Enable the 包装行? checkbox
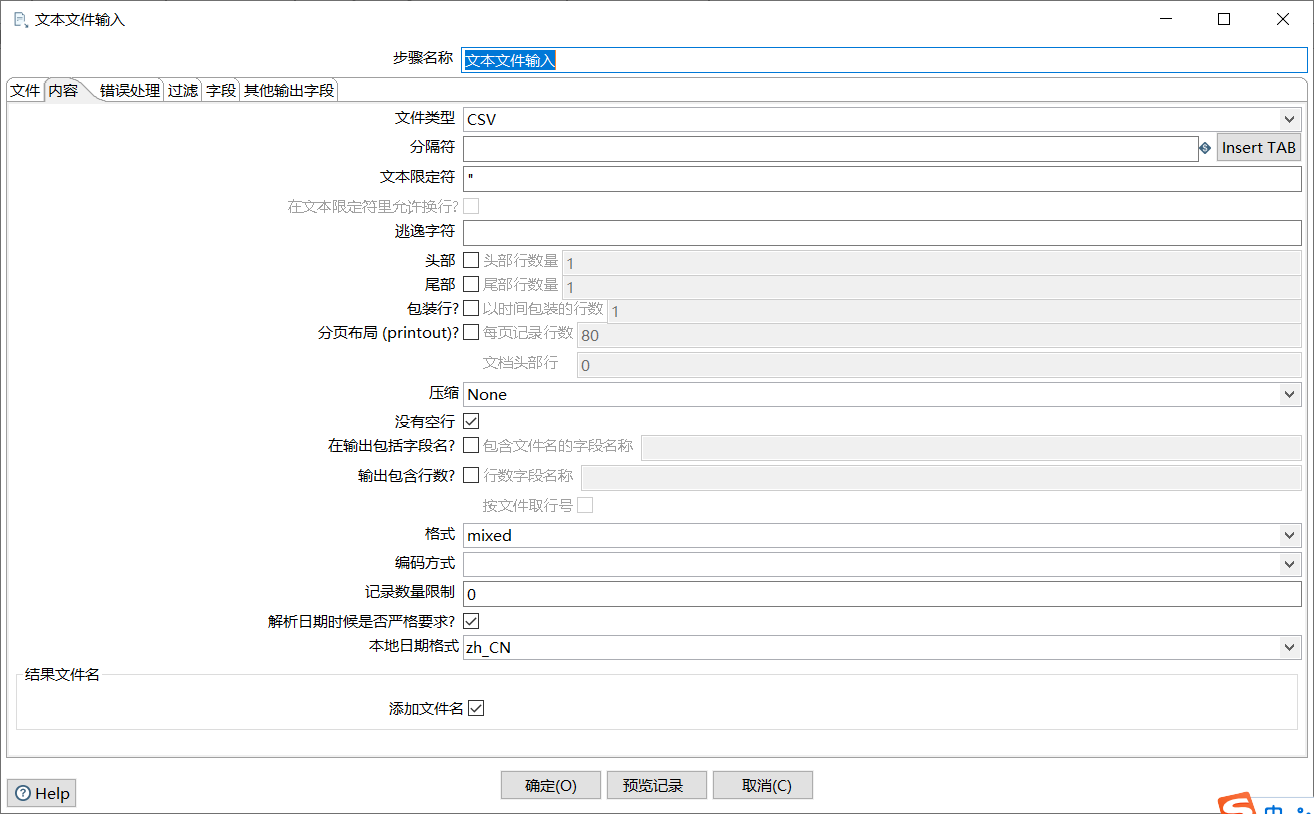 (x=471, y=307)
